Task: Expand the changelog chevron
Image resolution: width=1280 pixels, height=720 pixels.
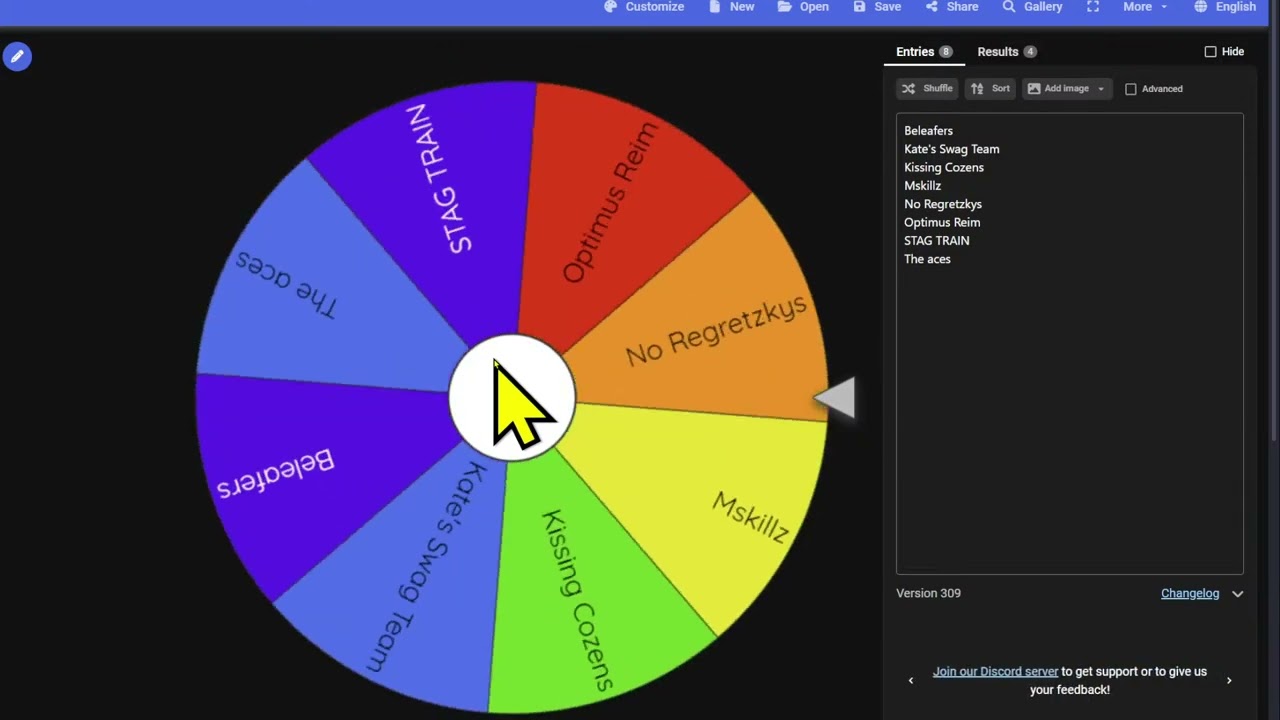Action: coord(1237,594)
